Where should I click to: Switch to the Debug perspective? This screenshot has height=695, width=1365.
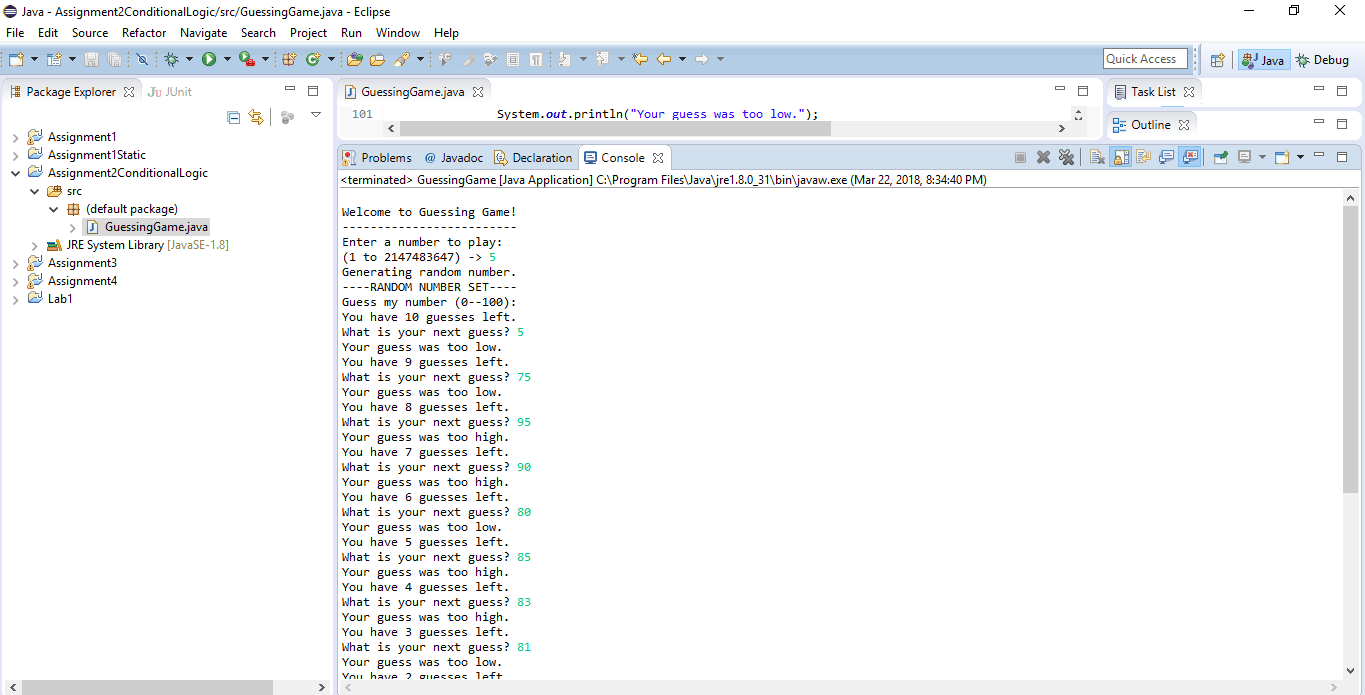pyautogui.click(x=1322, y=60)
